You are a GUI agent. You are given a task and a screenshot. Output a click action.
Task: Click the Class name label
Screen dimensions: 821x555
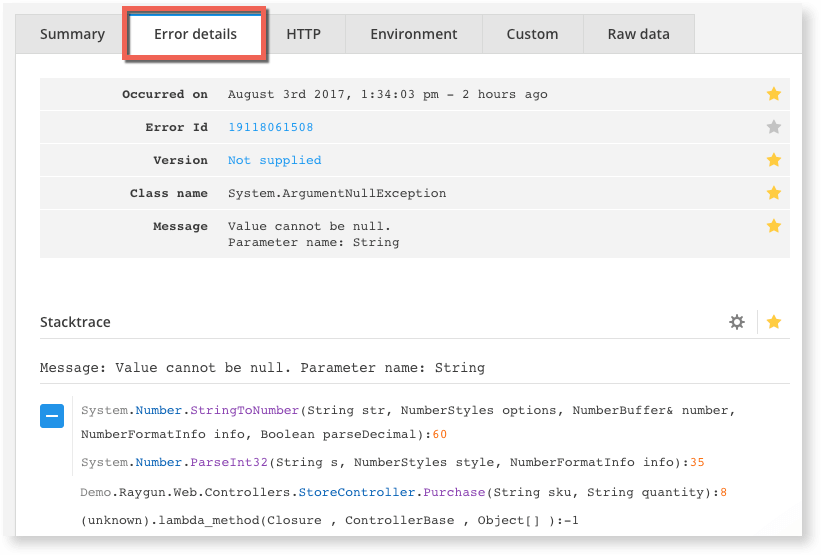click(169, 193)
